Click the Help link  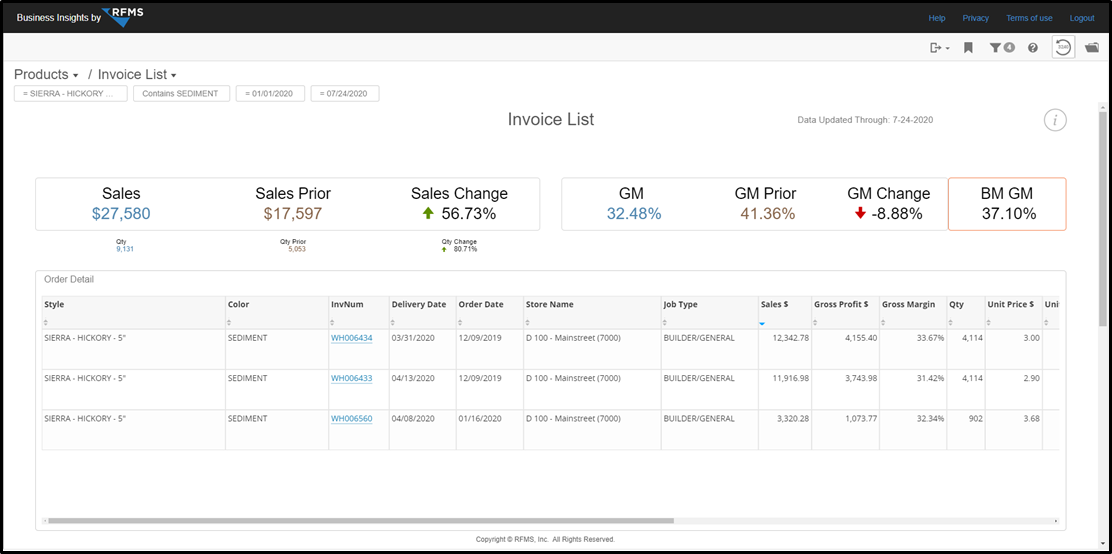coord(937,18)
